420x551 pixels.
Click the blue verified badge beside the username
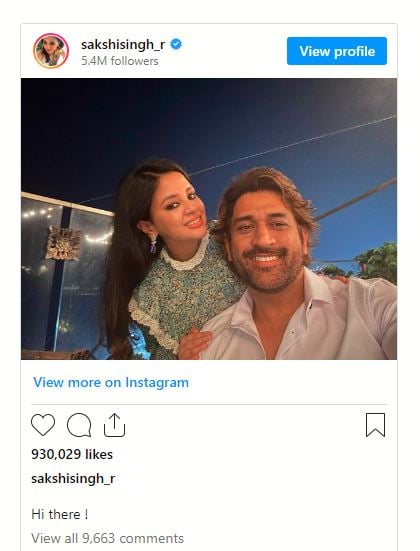pyautogui.click(x=176, y=44)
